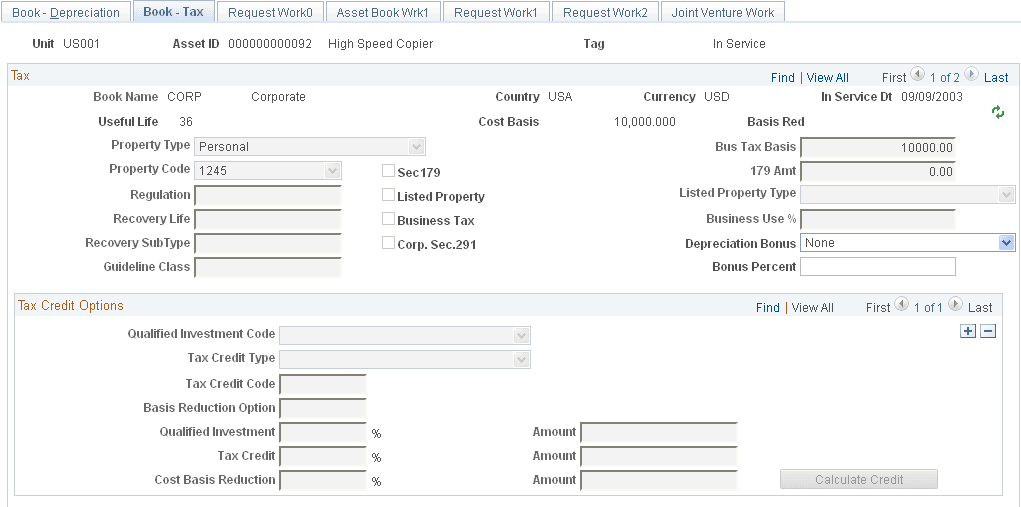Click the green refresh icon in Tax section
Screen dimensions: 1021x507
coord(998,113)
